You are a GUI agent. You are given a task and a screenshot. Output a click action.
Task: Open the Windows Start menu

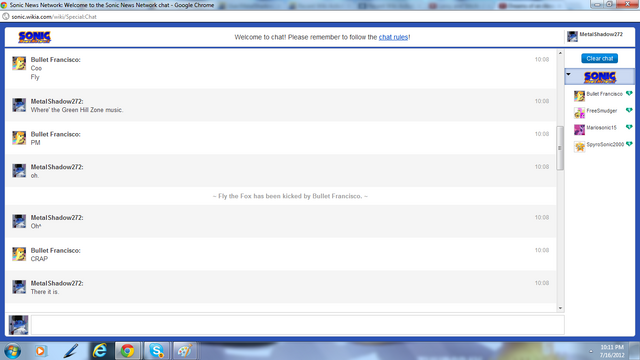(x=13, y=351)
